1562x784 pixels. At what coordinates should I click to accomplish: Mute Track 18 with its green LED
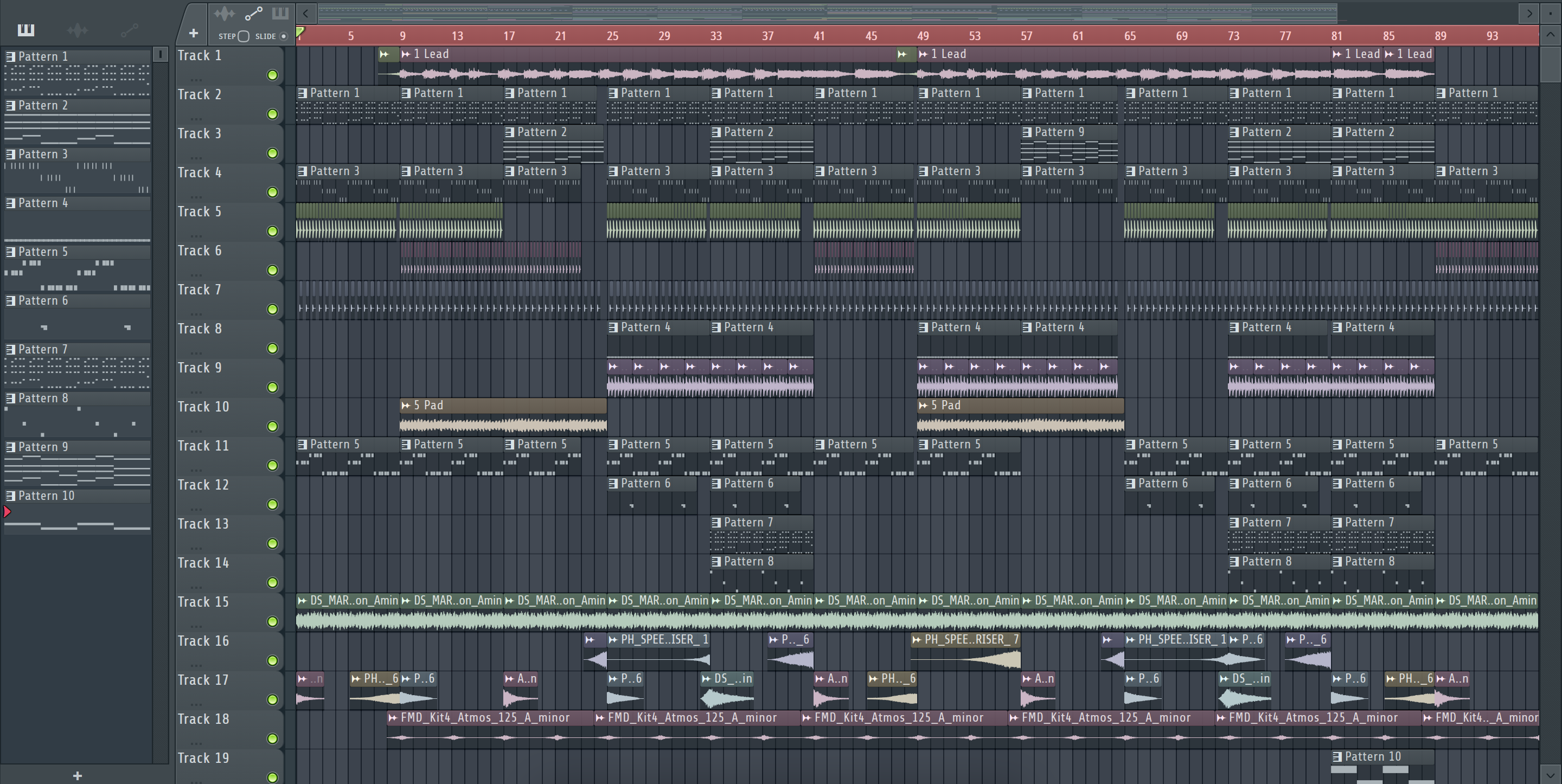tap(272, 738)
